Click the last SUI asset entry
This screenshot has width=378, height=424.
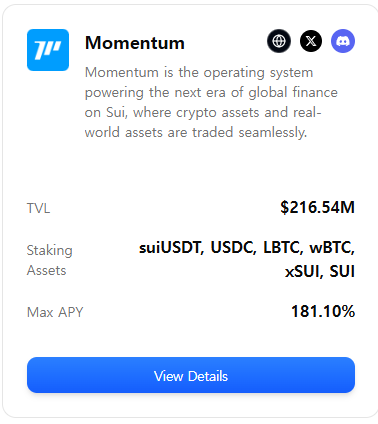click(342, 271)
